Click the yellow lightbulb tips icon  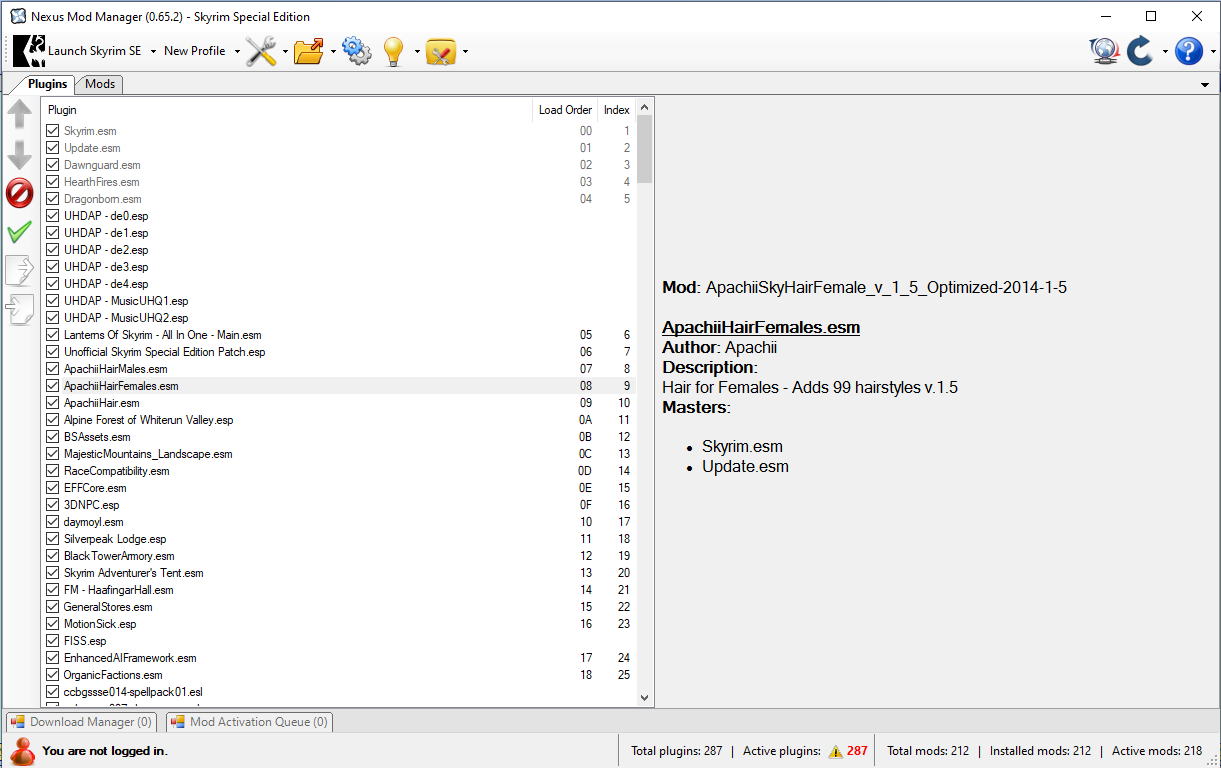(394, 51)
